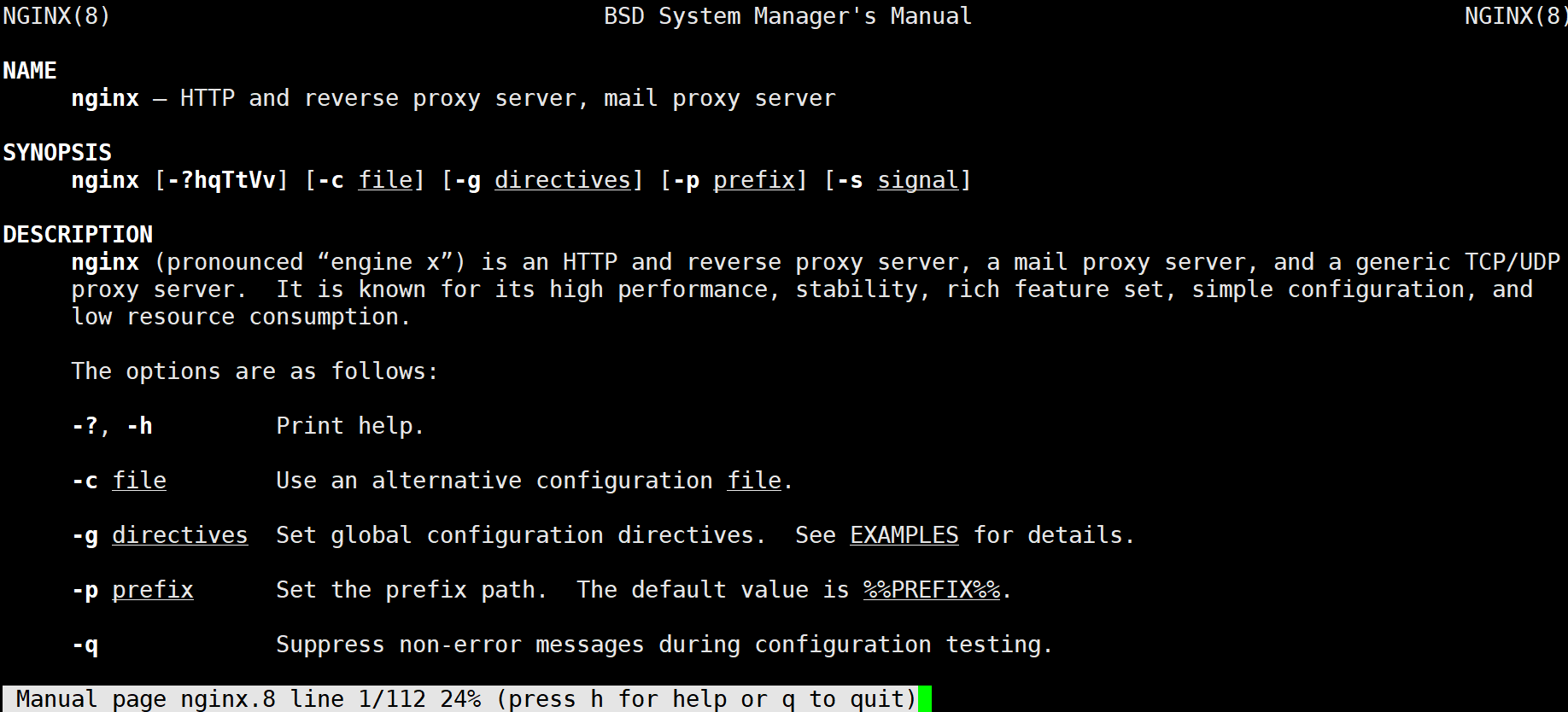Click 'The options are as follows:' line
The image size is (1568, 712).
pos(255,371)
